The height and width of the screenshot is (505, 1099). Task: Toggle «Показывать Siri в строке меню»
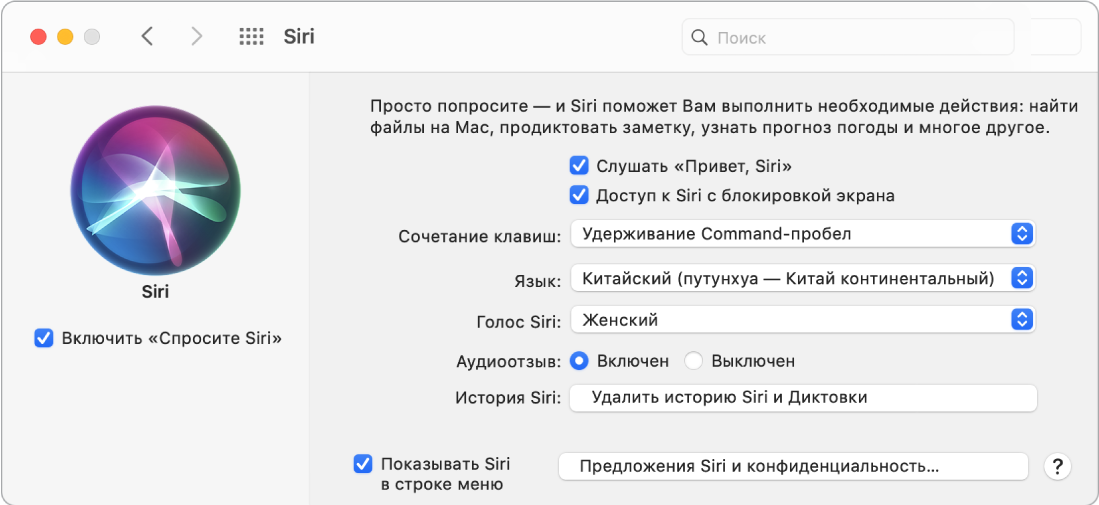[363, 464]
